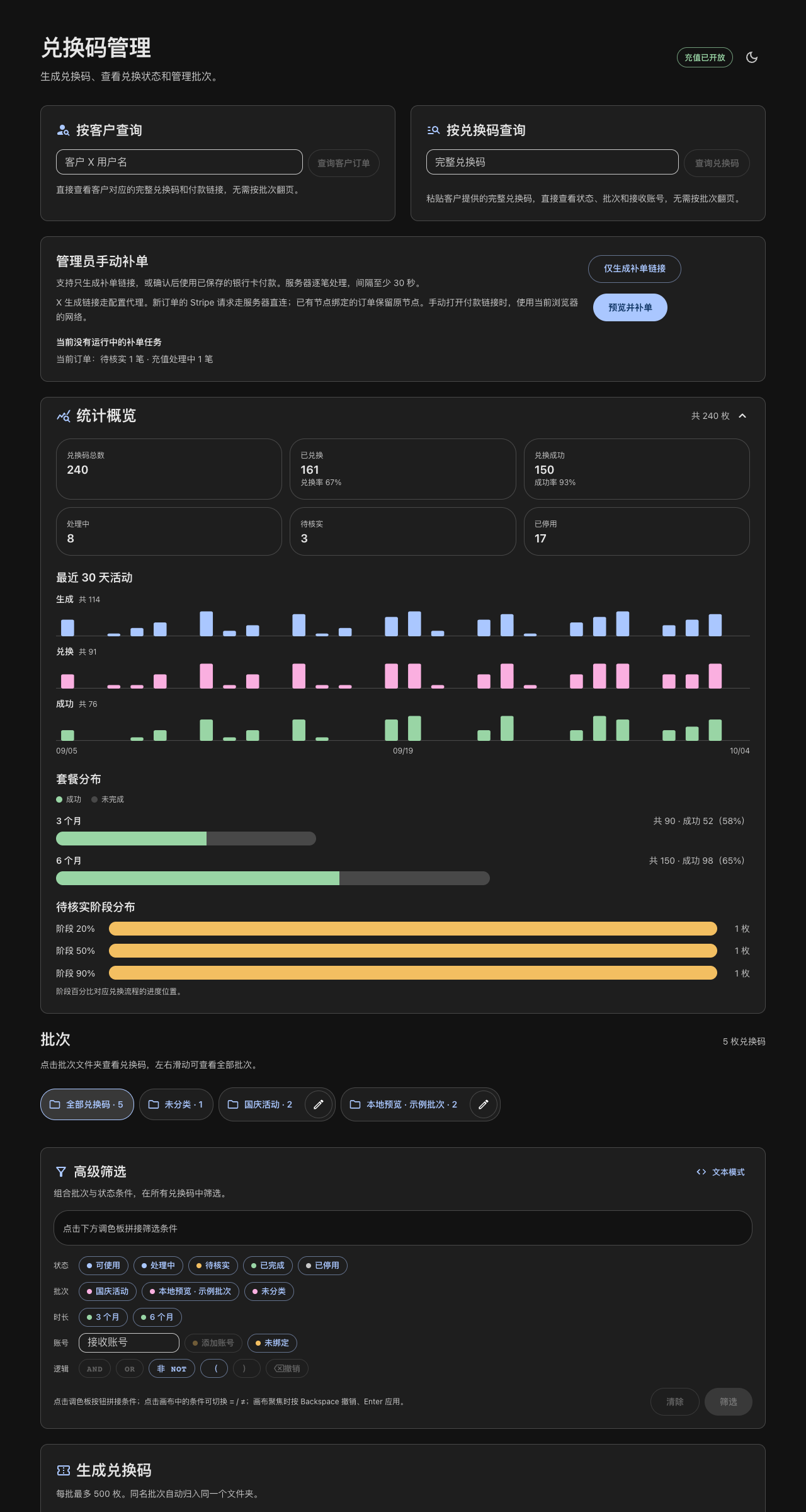Image resolution: width=806 pixels, height=1512 pixels.
Task: Select the 全部兑换码 batch folder
Action: pyautogui.click(x=87, y=1104)
